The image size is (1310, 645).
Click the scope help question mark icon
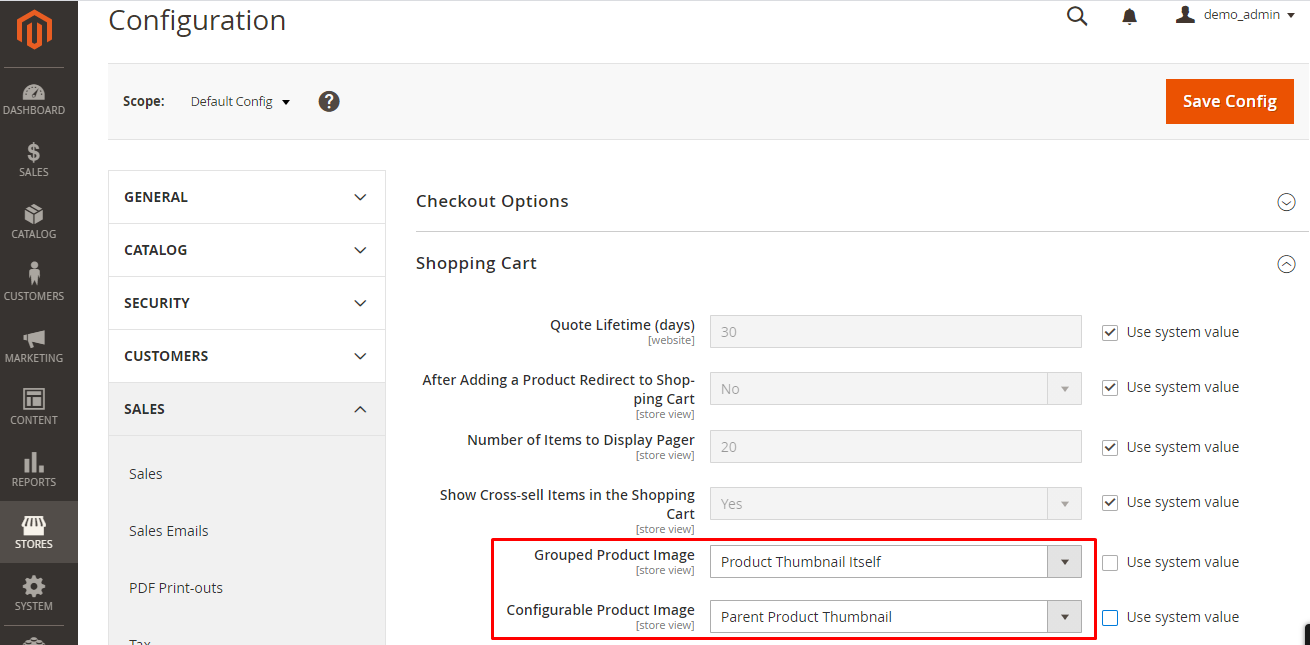tap(329, 101)
